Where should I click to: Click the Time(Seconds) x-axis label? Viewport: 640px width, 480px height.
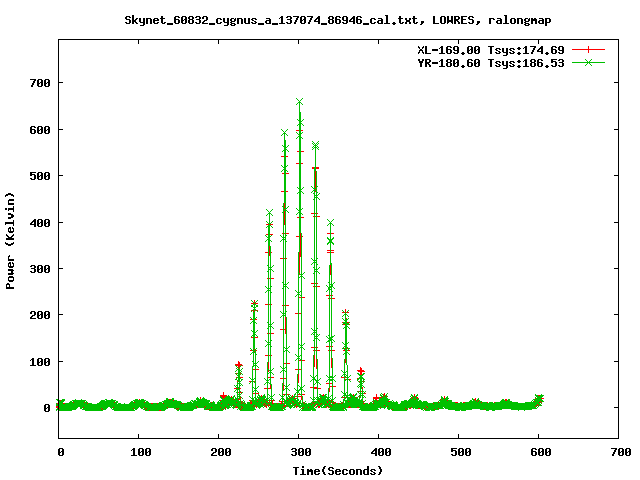(x=338, y=471)
